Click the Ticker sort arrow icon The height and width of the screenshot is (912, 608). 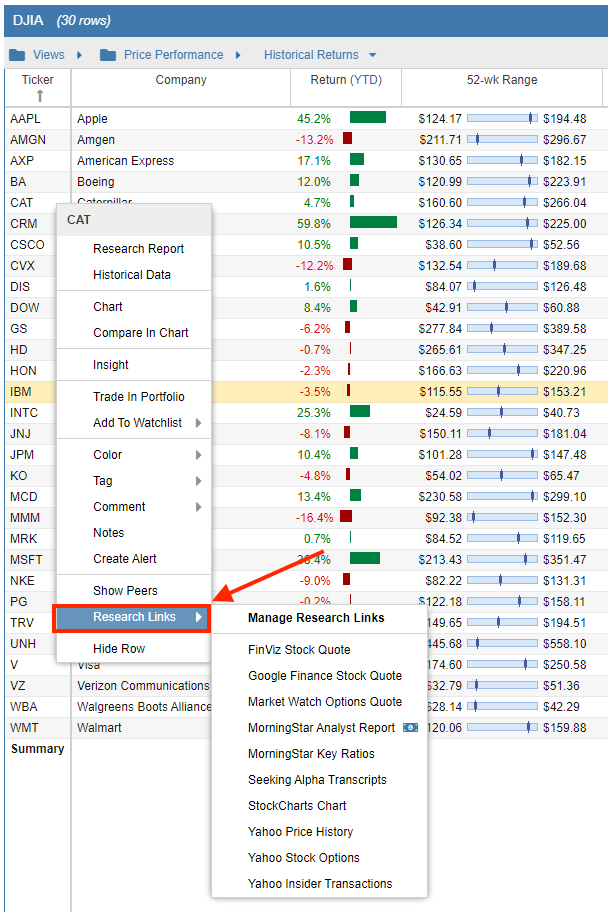click(x=40, y=95)
